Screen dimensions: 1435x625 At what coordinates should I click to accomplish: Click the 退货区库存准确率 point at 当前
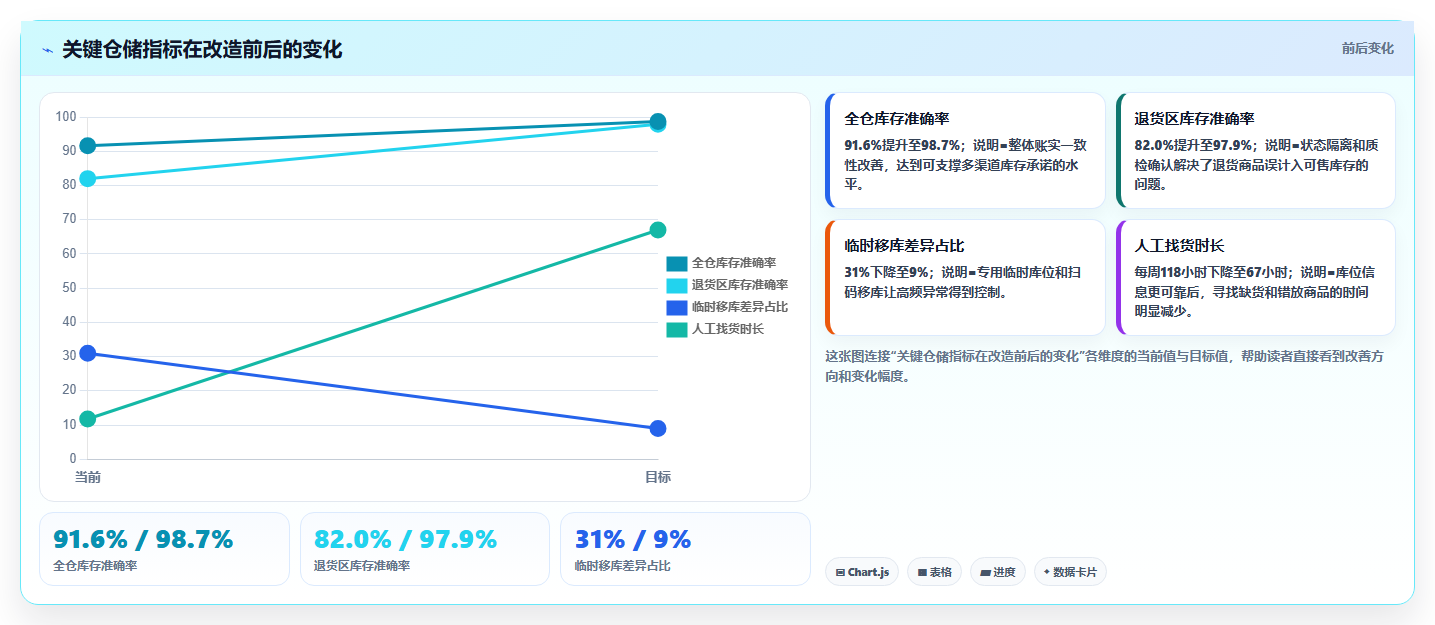tap(88, 179)
